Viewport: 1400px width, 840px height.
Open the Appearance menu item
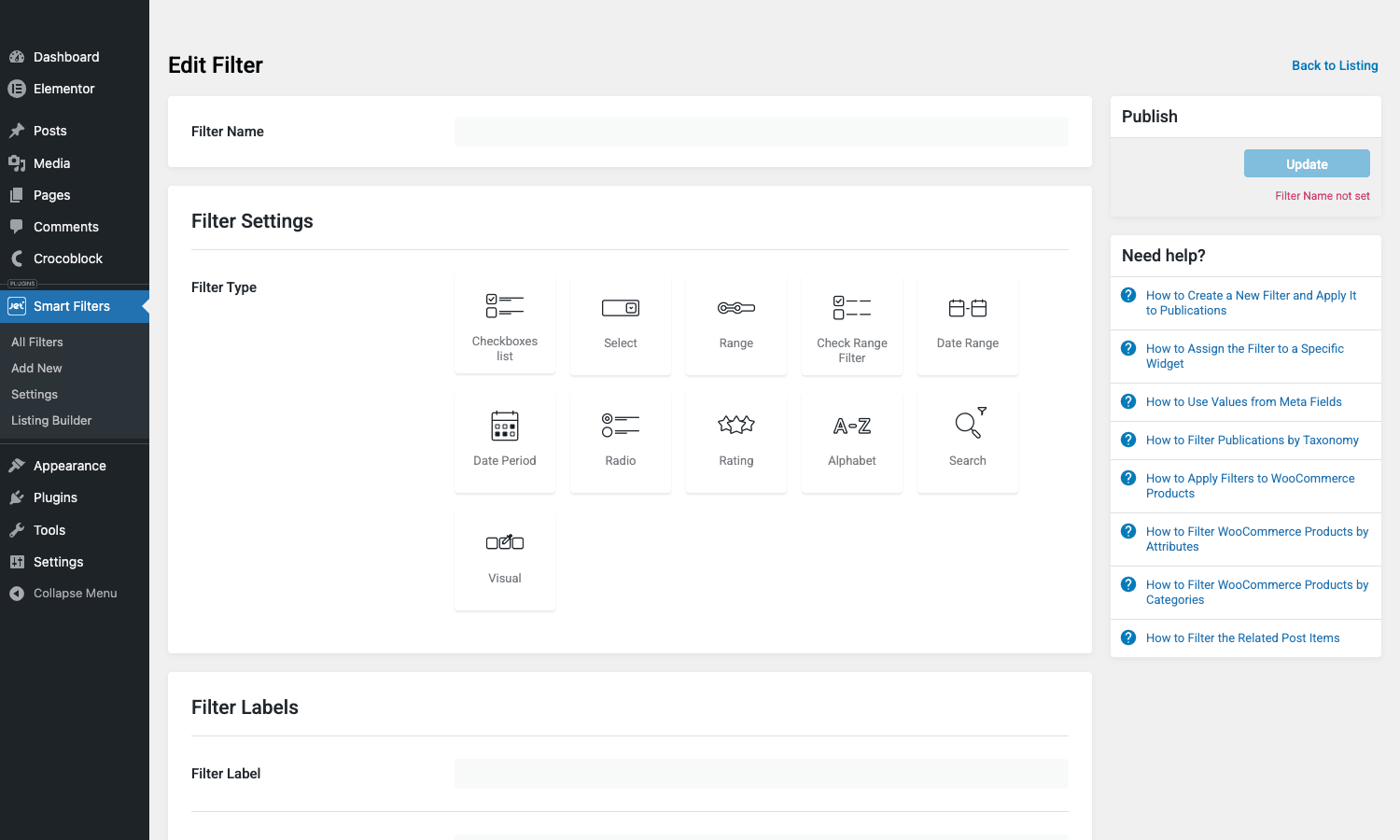click(x=75, y=466)
